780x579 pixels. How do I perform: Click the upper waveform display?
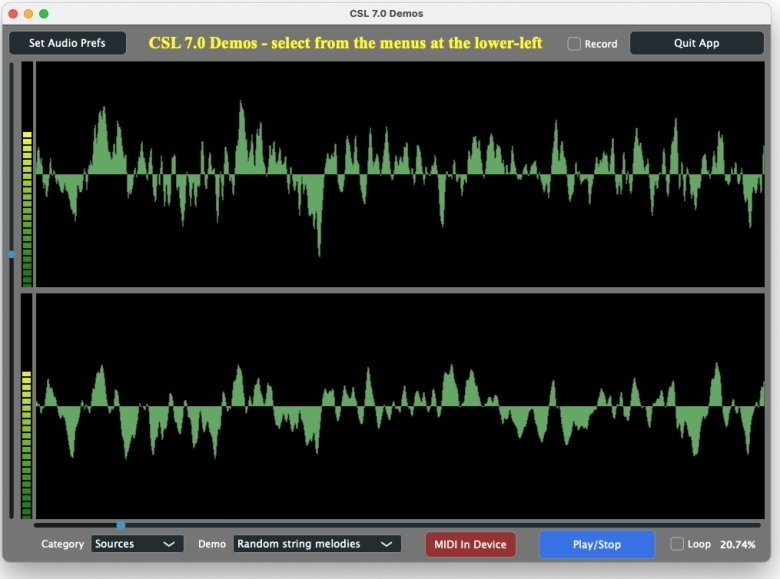[x=400, y=175]
